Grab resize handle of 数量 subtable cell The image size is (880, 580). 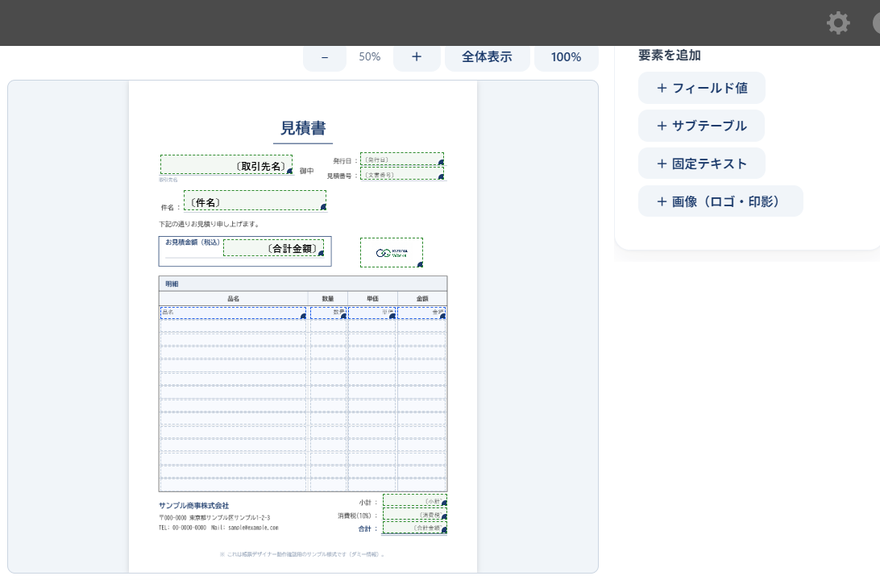coord(343,316)
